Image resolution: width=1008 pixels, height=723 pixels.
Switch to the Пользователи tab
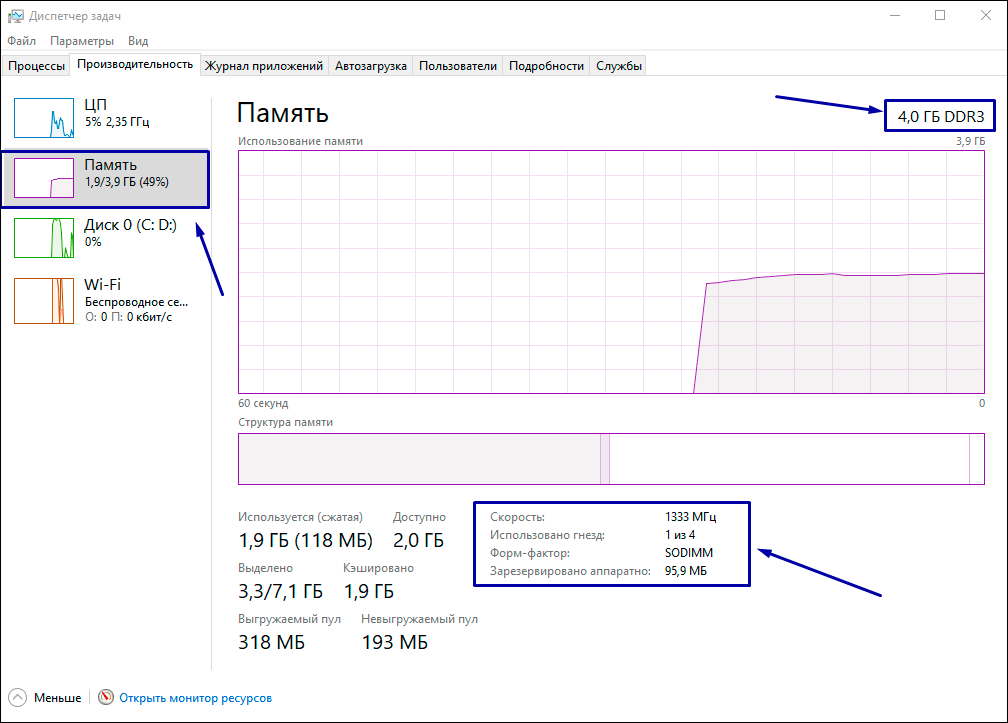coord(457,66)
